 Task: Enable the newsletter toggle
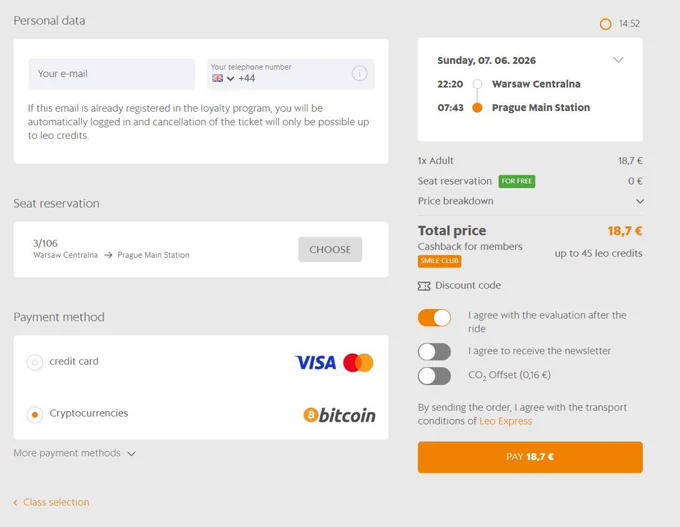[x=434, y=352]
